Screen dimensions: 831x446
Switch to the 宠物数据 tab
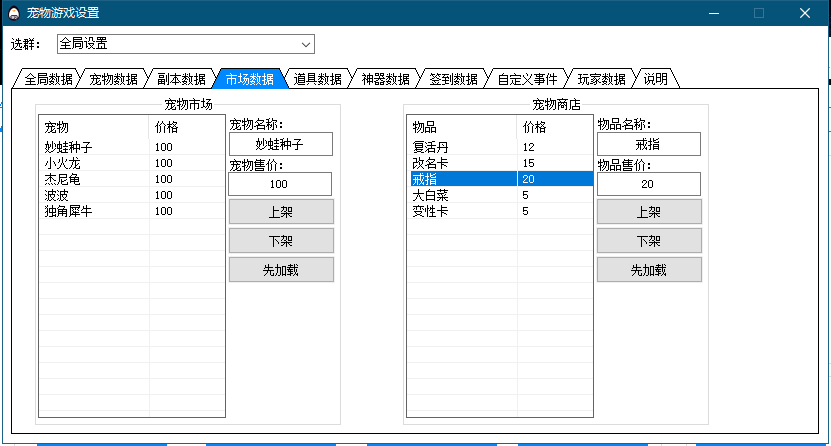click(113, 79)
